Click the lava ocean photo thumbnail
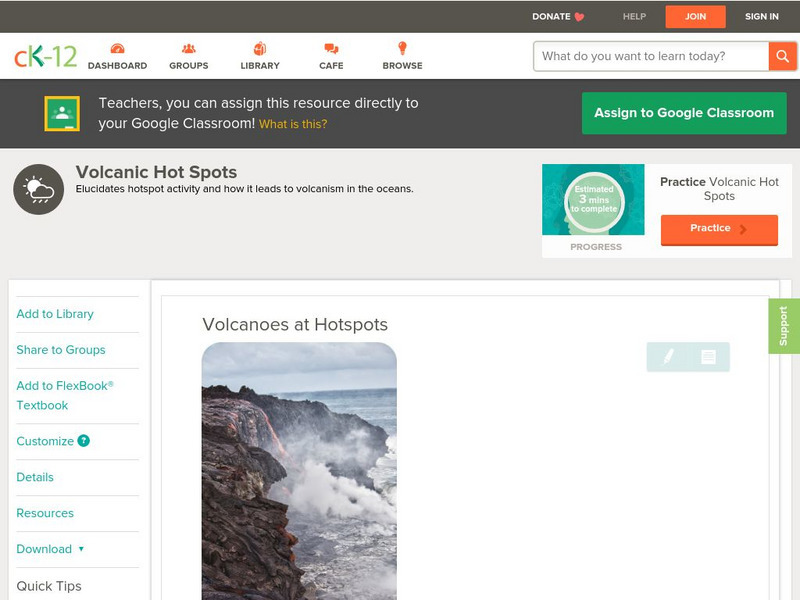Viewport: 800px width, 600px height. (299, 470)
